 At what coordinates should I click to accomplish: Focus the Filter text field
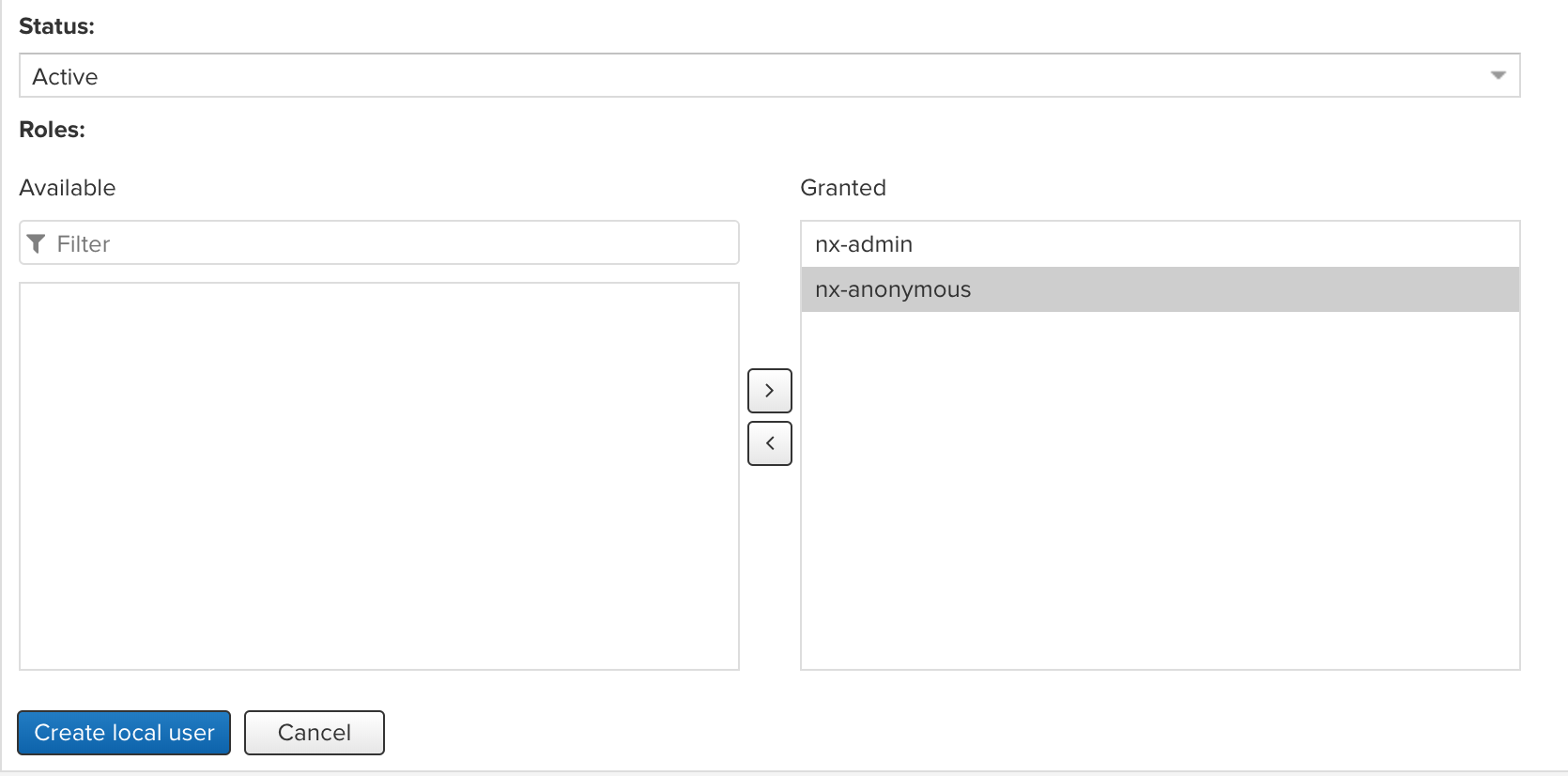pos(379,243)
